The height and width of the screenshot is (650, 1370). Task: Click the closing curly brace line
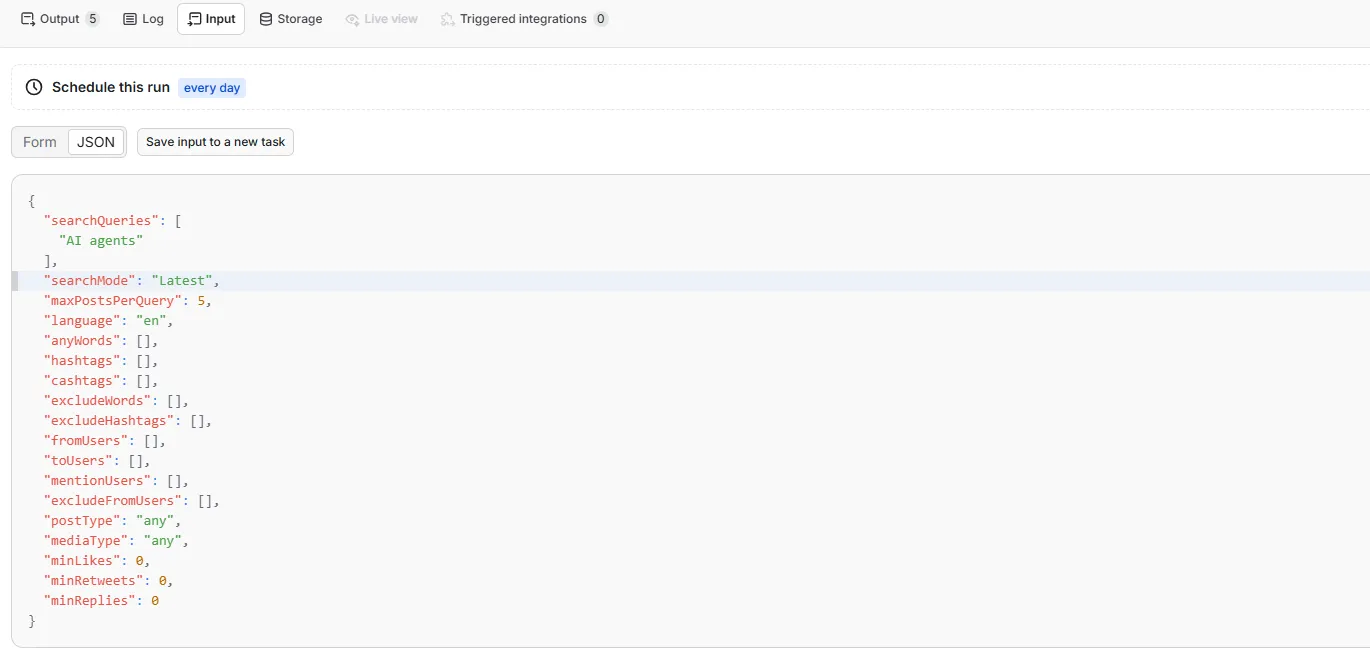point(32,621)
